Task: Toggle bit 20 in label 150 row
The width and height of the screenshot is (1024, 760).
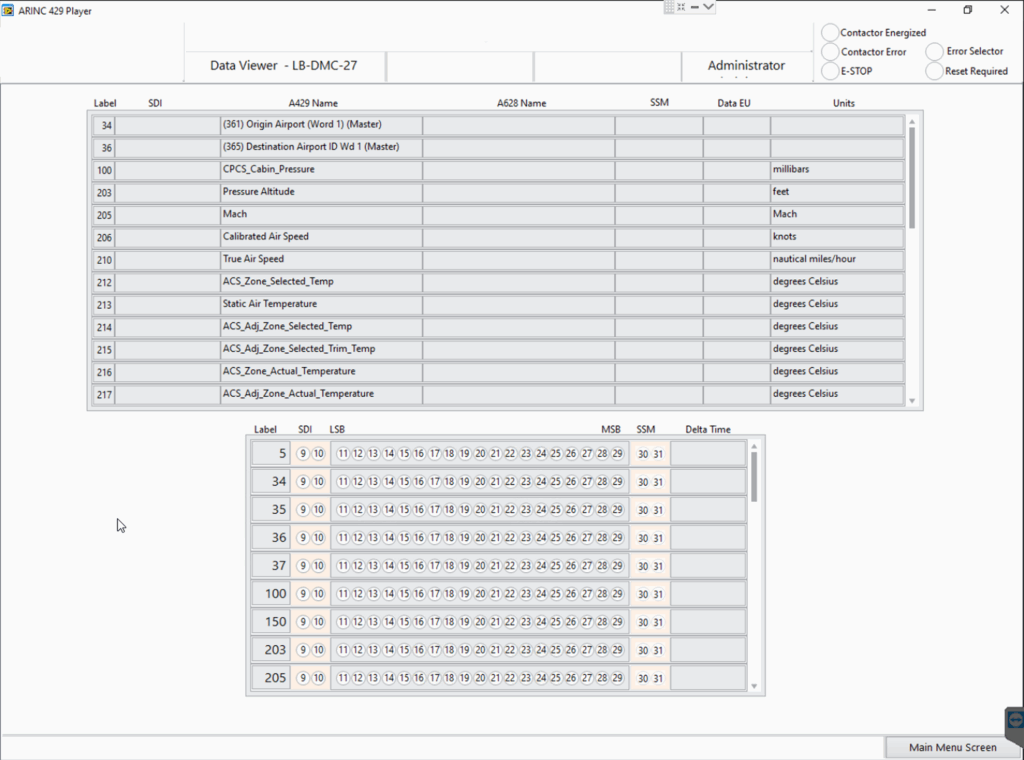Action: tap(480, 622)
